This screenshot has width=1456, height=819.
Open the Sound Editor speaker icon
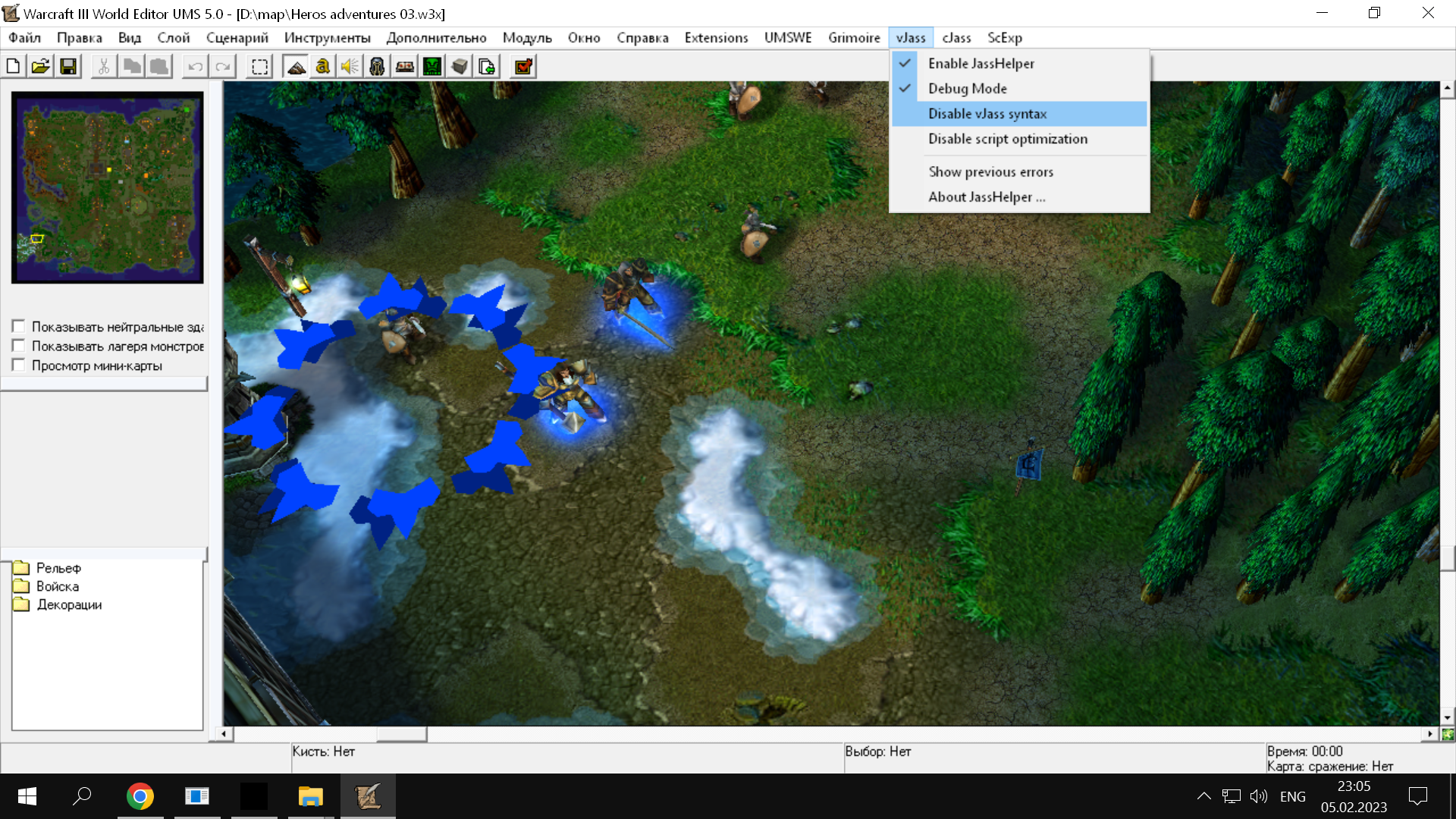point(350,67)
